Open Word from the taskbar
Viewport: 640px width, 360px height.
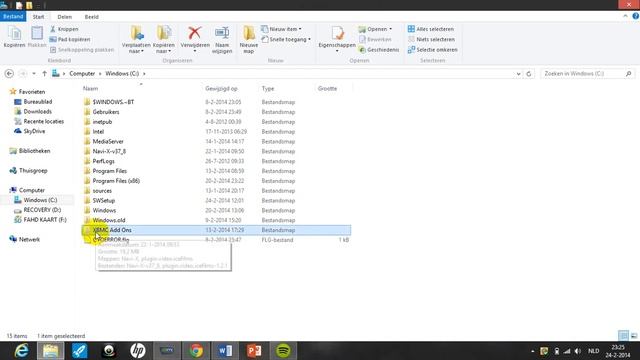coord(225,351)
